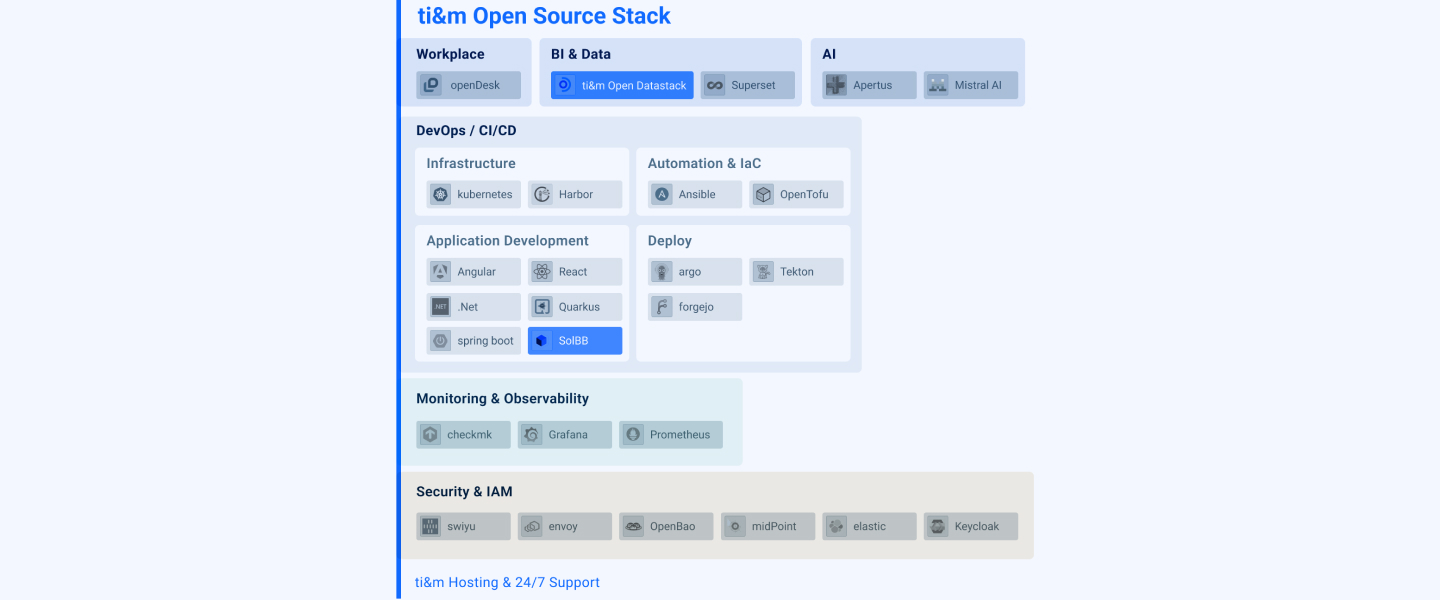This screenshot has height=600, width=1440.
Task: Click the Angular icon
Action: coord(440,272)
